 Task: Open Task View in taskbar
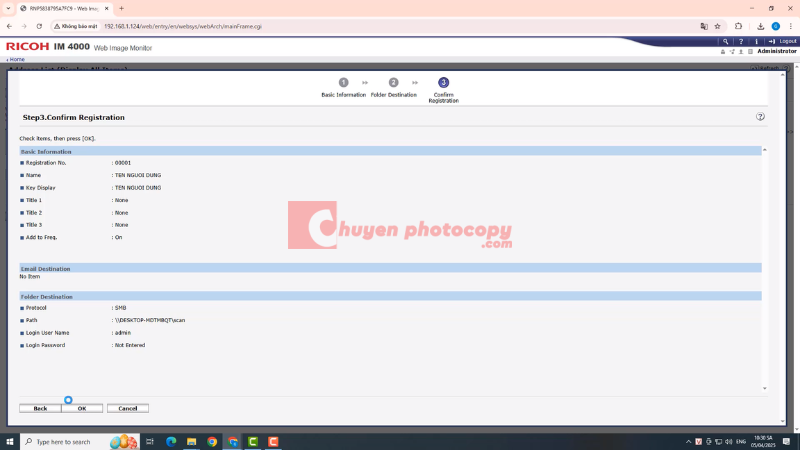tap(149, 442)
